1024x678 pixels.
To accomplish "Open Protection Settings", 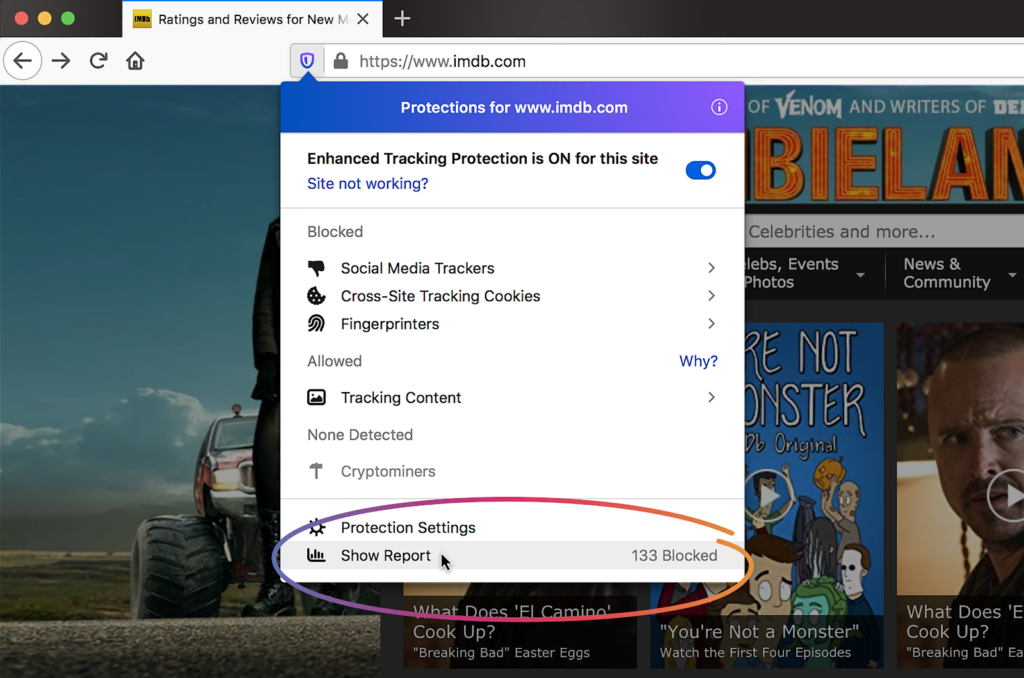I will pyautogui.click(x=408, y=527).
